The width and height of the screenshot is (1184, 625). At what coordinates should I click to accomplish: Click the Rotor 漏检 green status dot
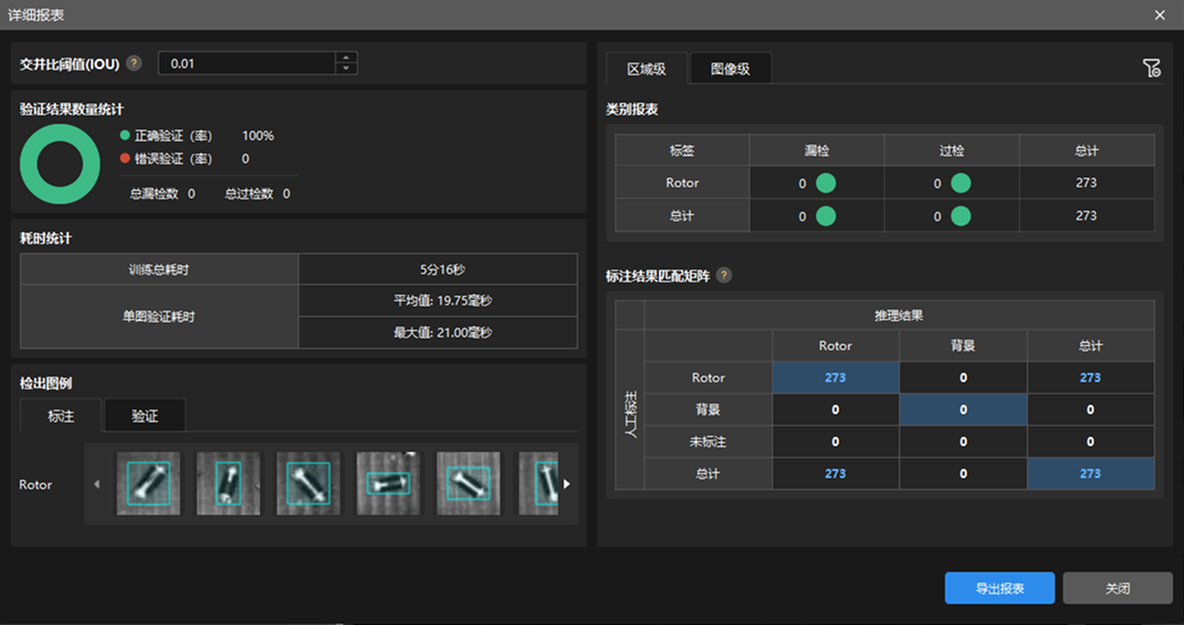[826, 183]
